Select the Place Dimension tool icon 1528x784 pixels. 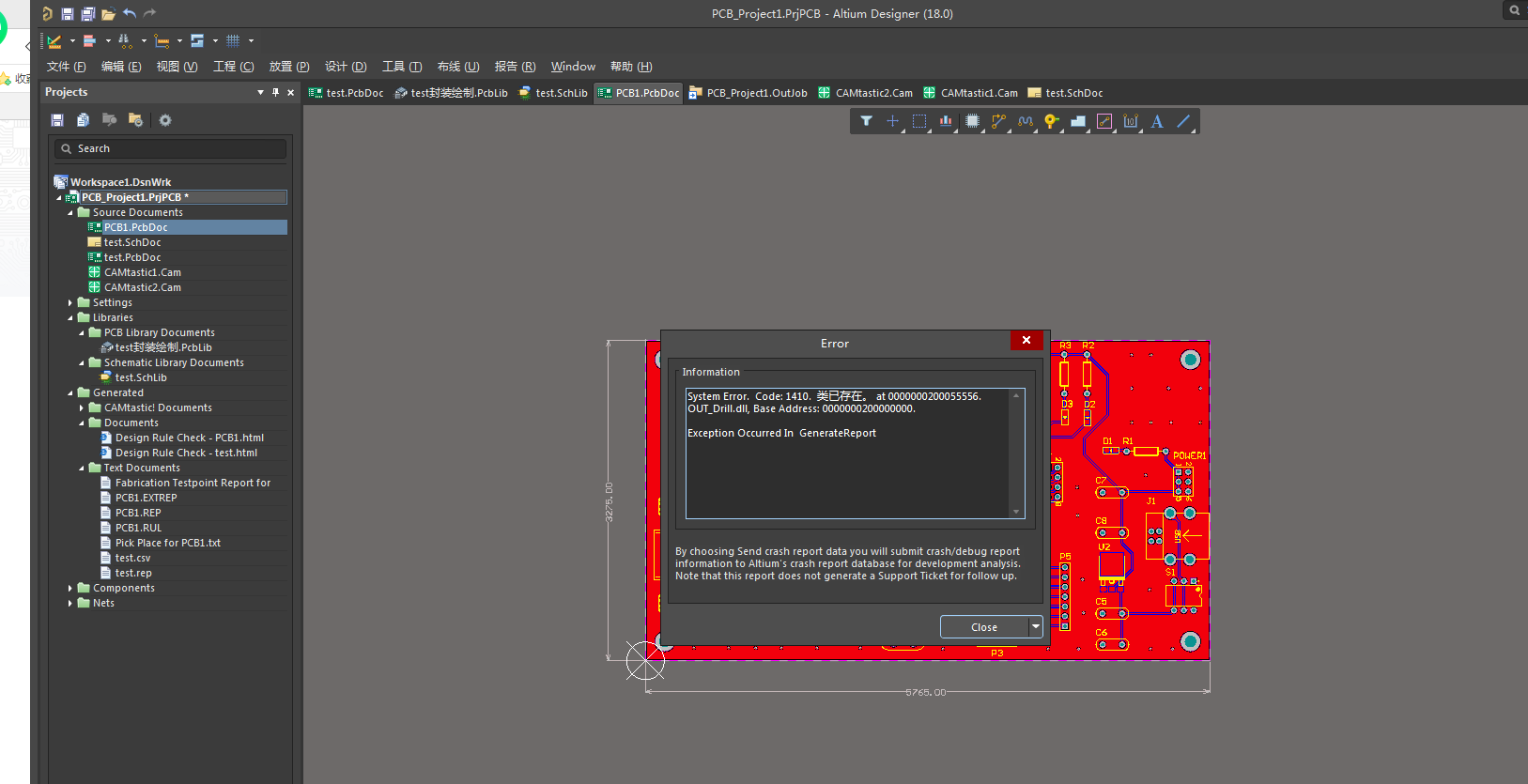pyautogui.click(x=1131, y=121)
